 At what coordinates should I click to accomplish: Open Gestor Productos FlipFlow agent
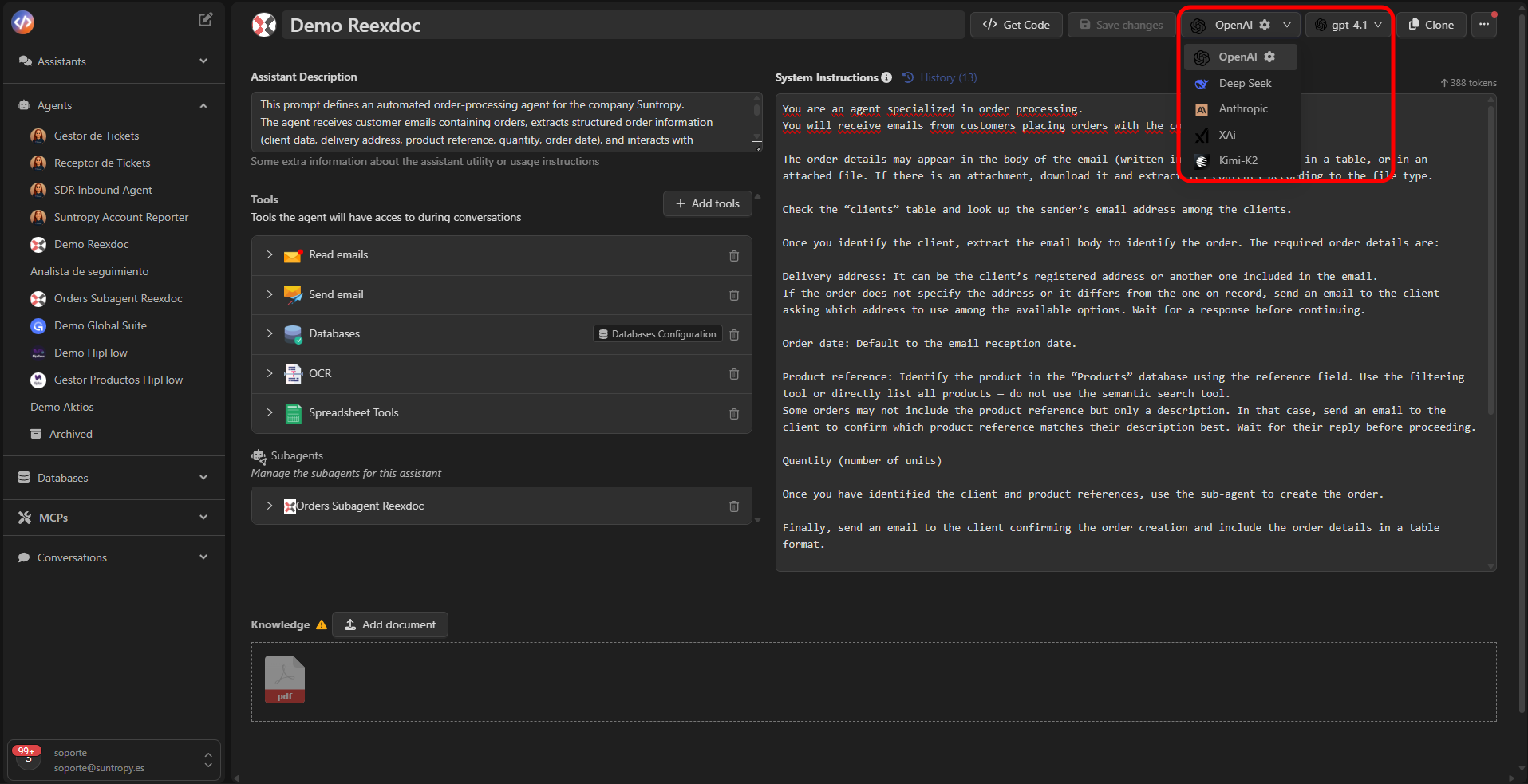pyautogui.click(x=118, y=380)
